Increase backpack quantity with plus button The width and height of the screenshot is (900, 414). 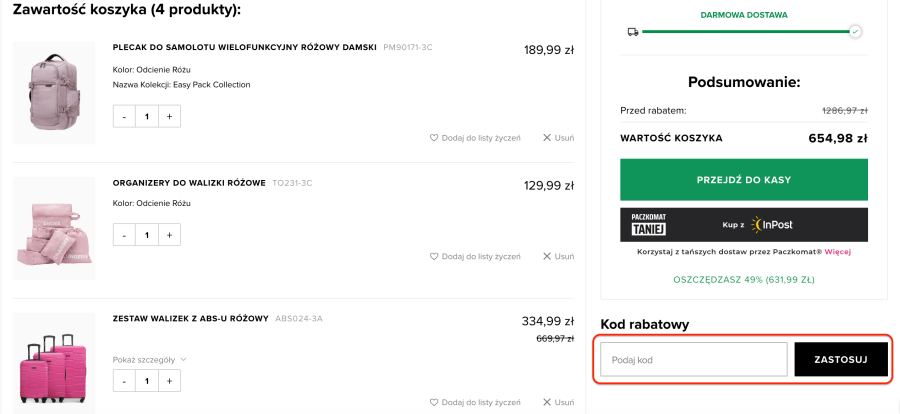169,117
